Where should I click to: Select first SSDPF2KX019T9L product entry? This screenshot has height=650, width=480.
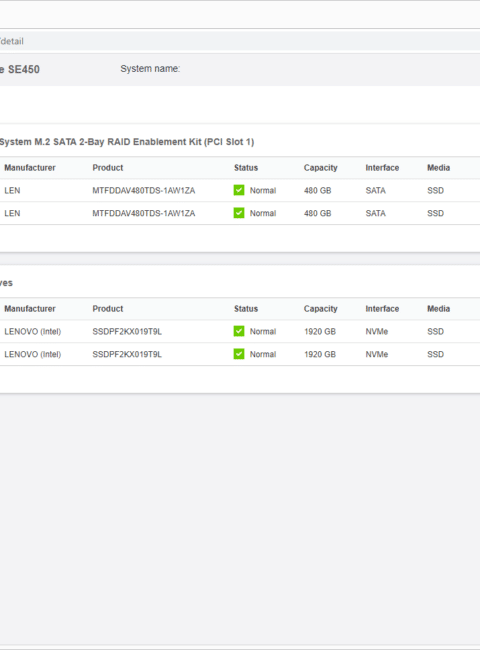pyautogui.click(x=127, y=332)
